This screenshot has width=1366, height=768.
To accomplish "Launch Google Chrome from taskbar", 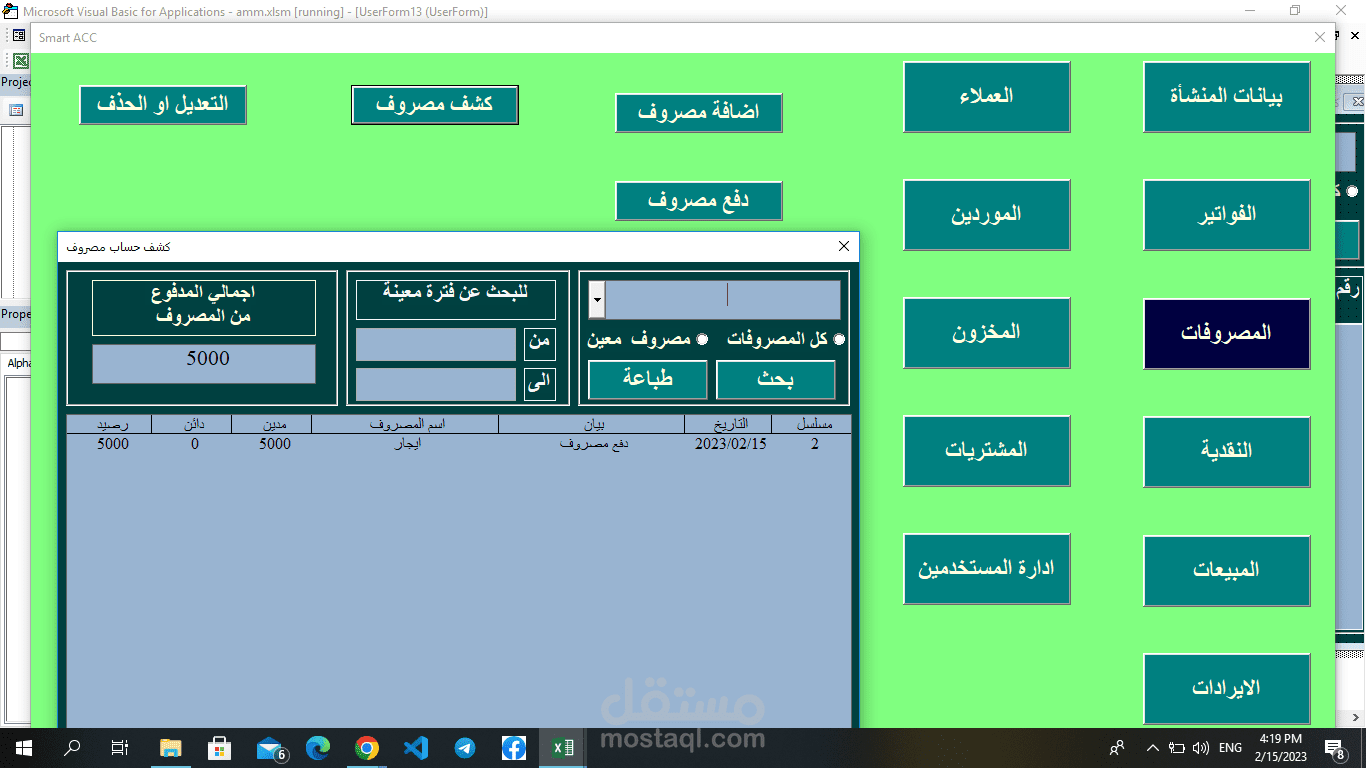I will tap(367, 748).
